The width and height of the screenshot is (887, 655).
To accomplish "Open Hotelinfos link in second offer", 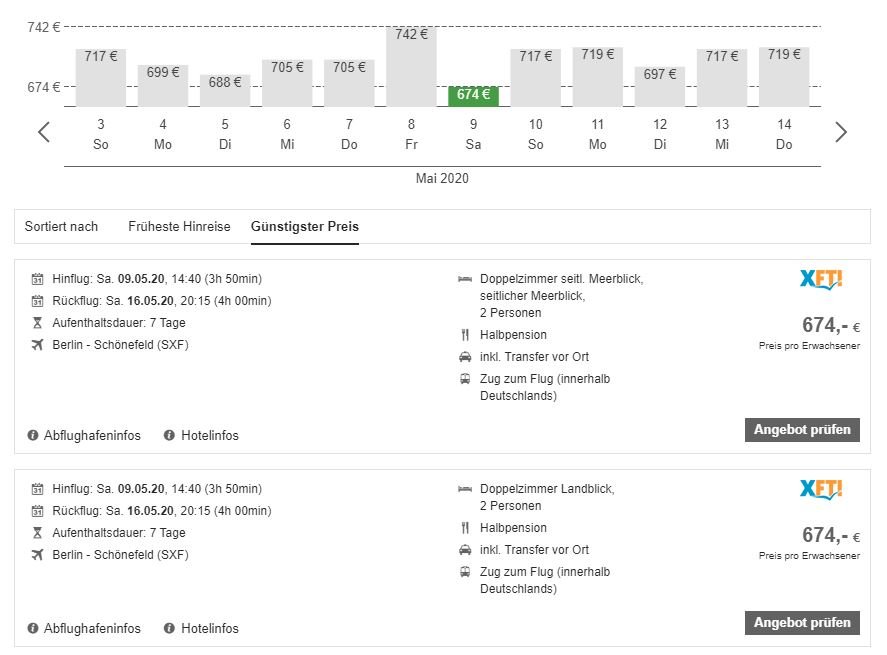I will (209, 629).
